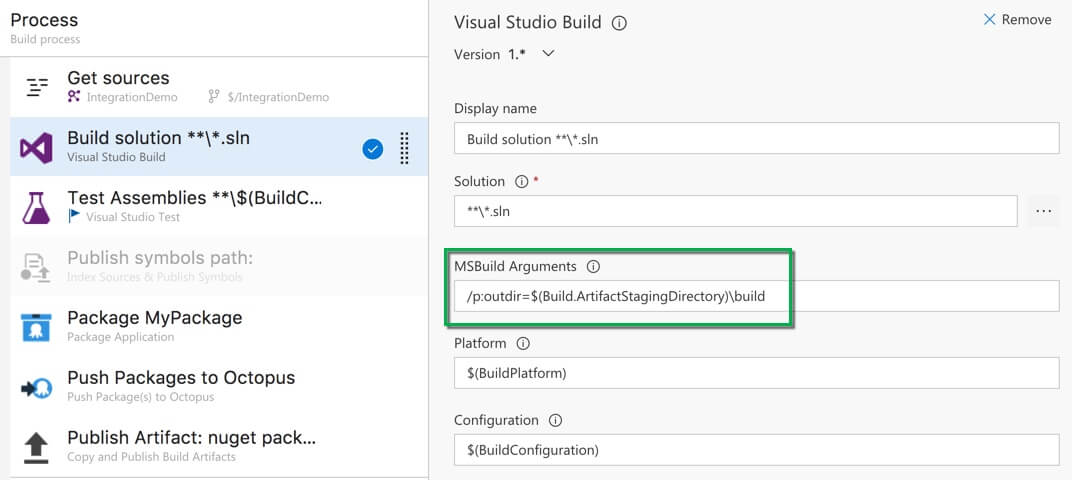The image size is (1072, 480).
Task: Focus the Platform input field
Action: pos(757,373)
